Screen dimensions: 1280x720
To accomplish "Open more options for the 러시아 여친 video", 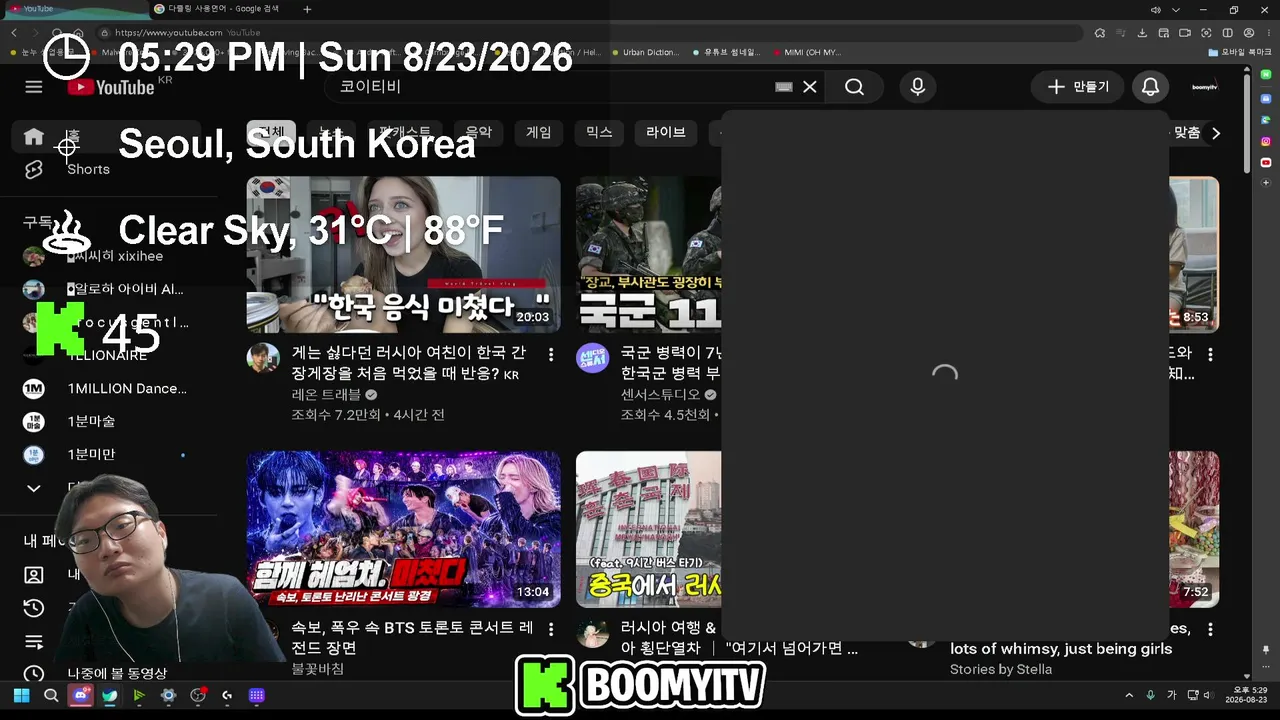I will [x=551, y=354].
